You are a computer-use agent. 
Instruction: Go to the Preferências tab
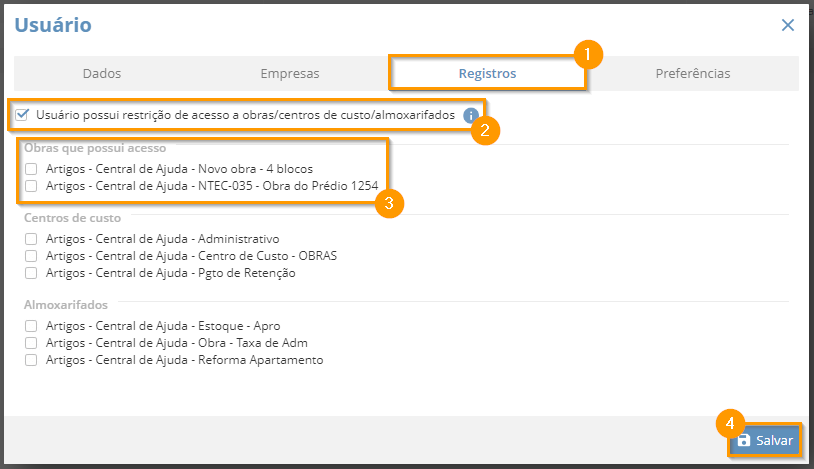coord(693,73)
